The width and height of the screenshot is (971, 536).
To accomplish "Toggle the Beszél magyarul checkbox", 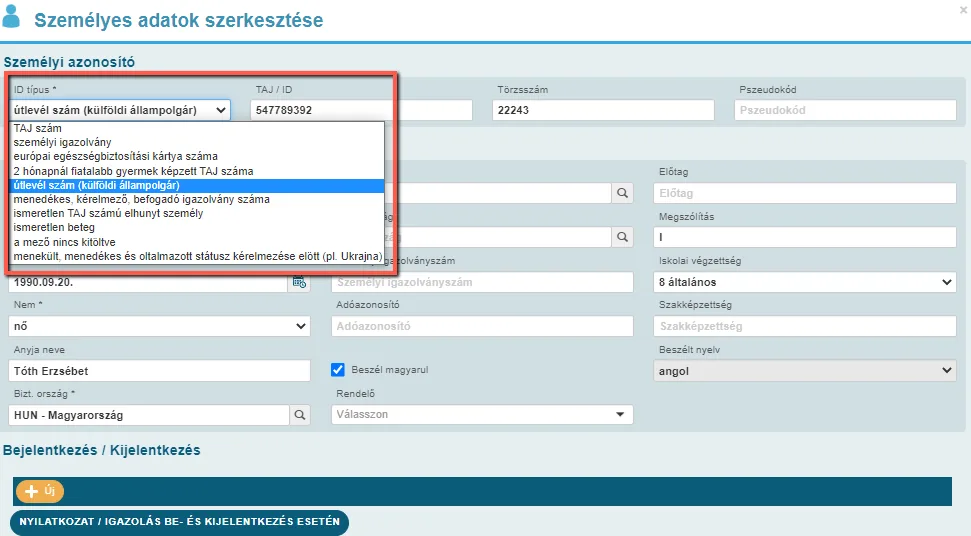I will point(337,370).
